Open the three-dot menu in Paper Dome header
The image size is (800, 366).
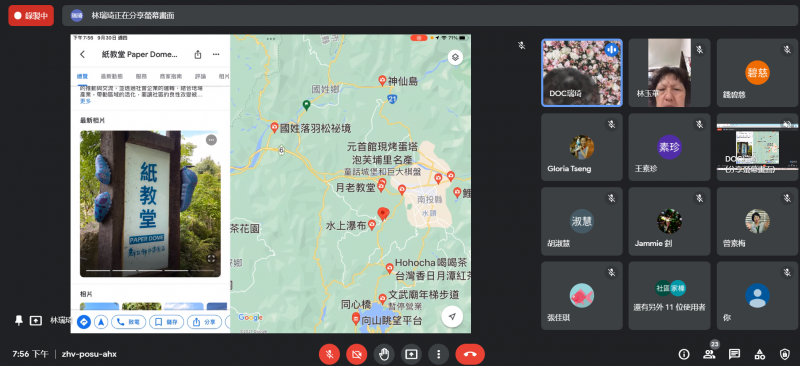[x=216, y=54]
